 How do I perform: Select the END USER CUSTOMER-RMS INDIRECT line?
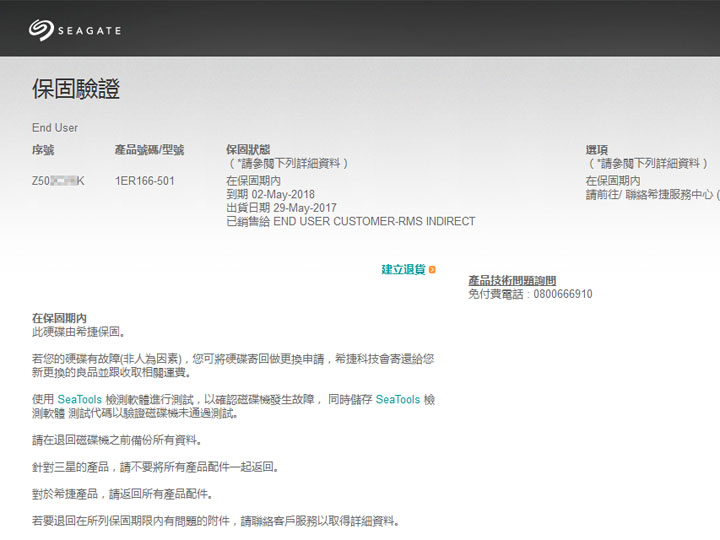click(351, 221)
